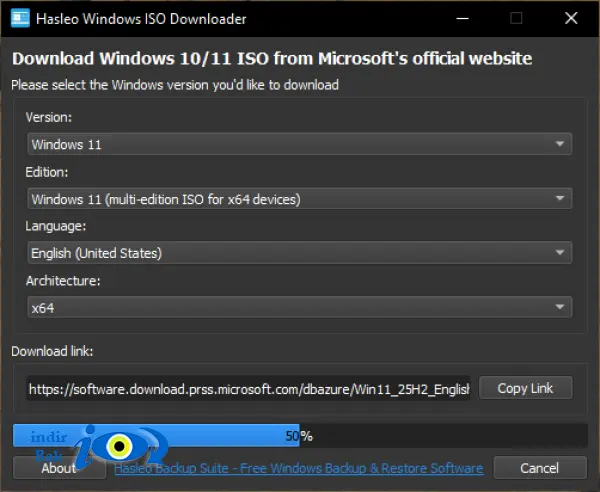Cancel the ISO download
This screenshot has width=600, height=492.
(x=540, y=468)
